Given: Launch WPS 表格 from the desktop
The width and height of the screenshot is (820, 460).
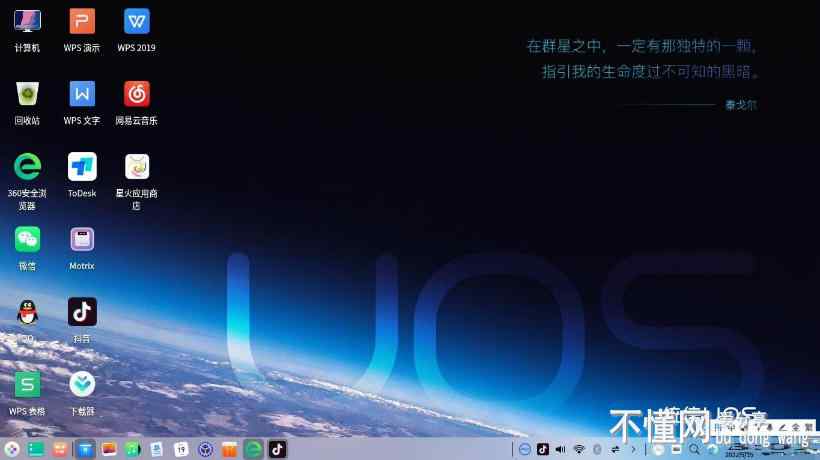Looking at the screenshot, I should coord(27,385).
